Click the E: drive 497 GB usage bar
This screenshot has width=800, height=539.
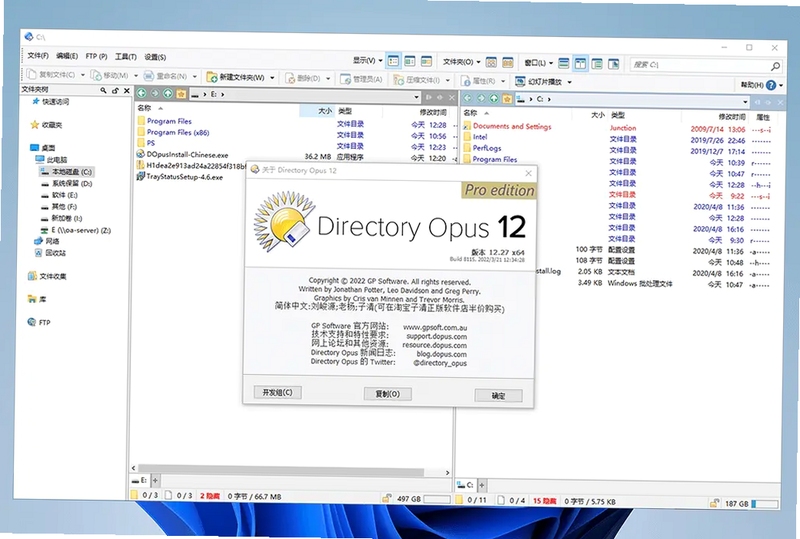pos(437,499)
